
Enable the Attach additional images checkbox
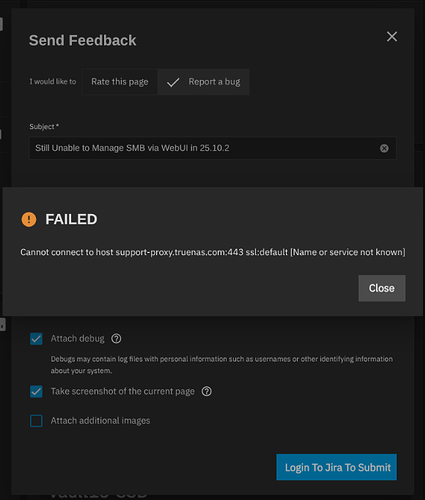[36, 421]
